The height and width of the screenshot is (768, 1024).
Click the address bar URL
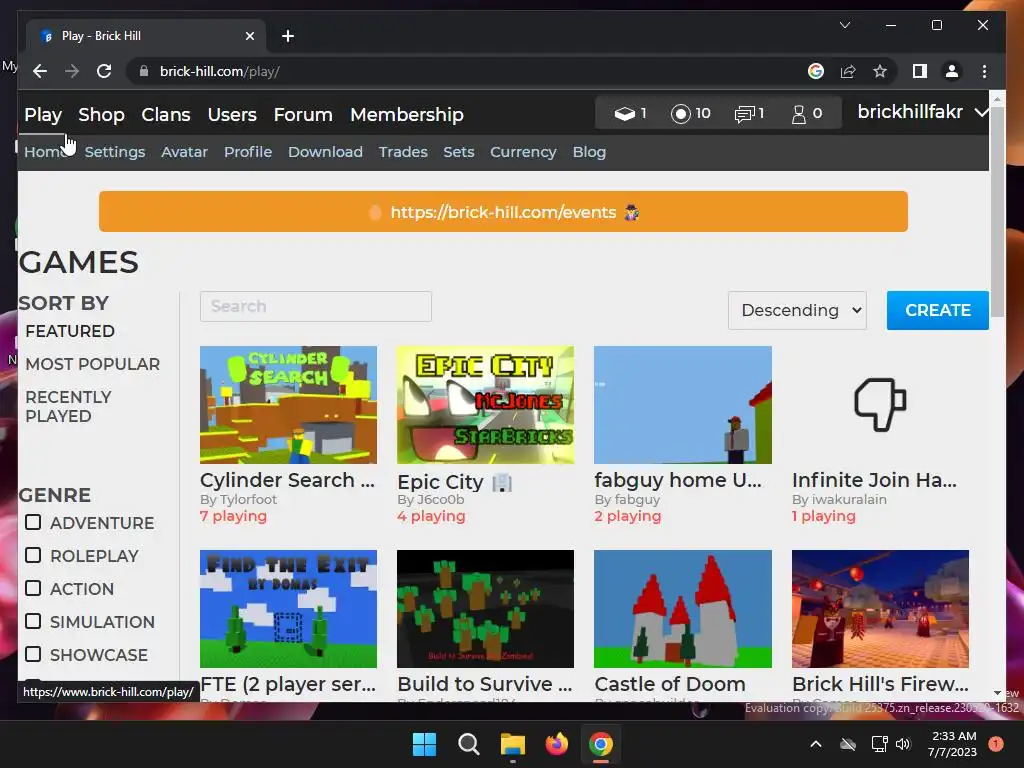(219, 71)
